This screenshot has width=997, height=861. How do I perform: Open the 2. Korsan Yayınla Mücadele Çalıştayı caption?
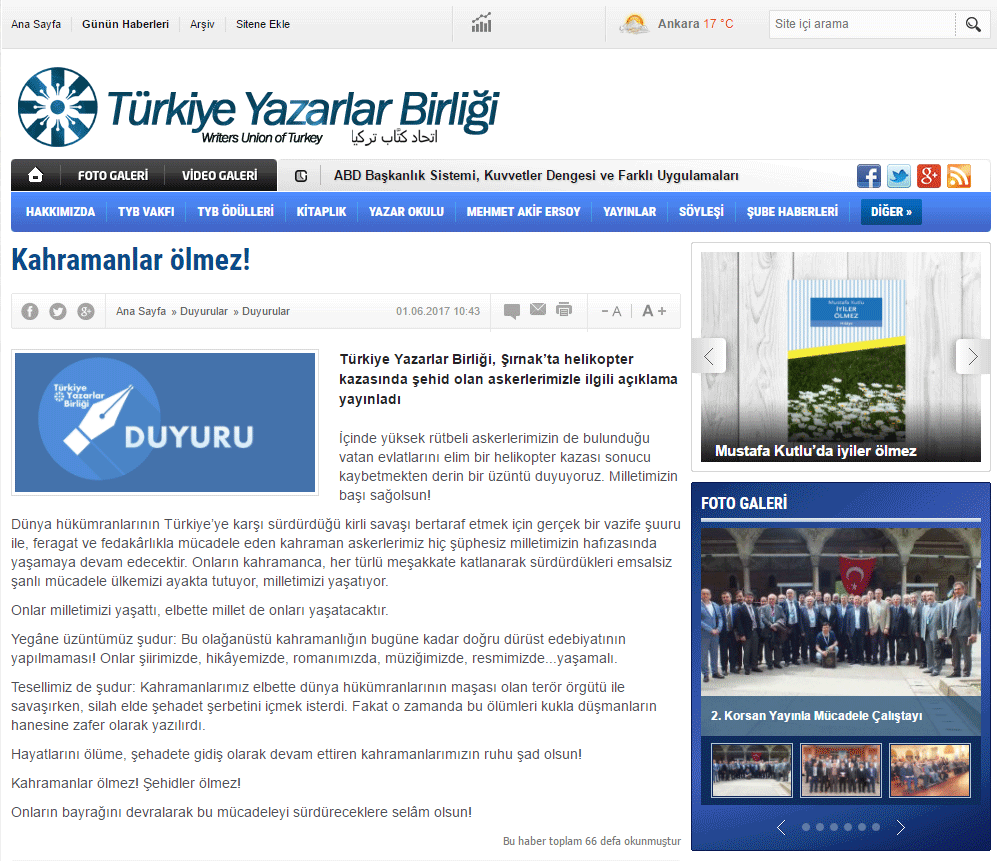(x=816, y=715)
